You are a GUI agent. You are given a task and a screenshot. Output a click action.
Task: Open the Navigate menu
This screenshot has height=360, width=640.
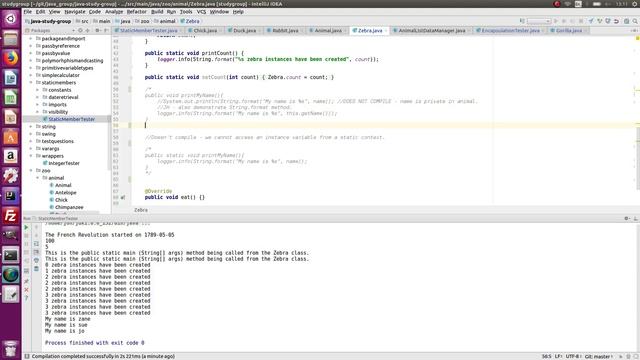pyautogui.click(x=75, y=12)
